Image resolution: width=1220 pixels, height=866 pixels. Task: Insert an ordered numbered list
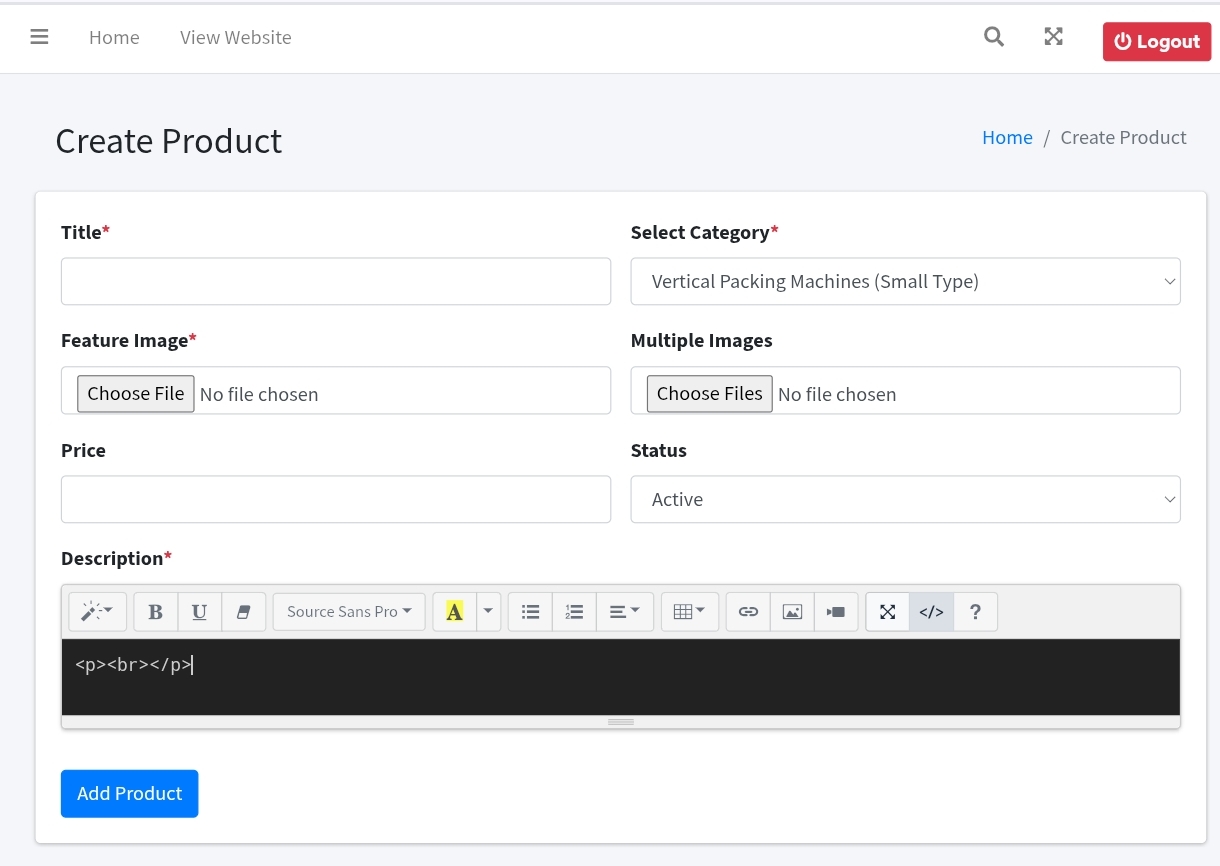(574, 612)
